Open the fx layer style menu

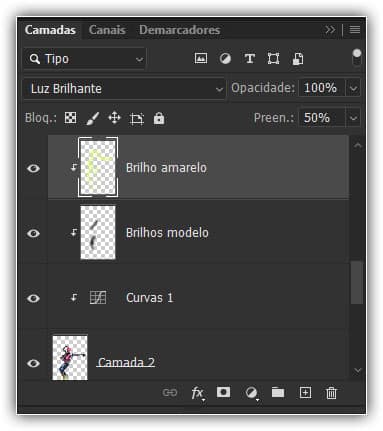point(197,393)
